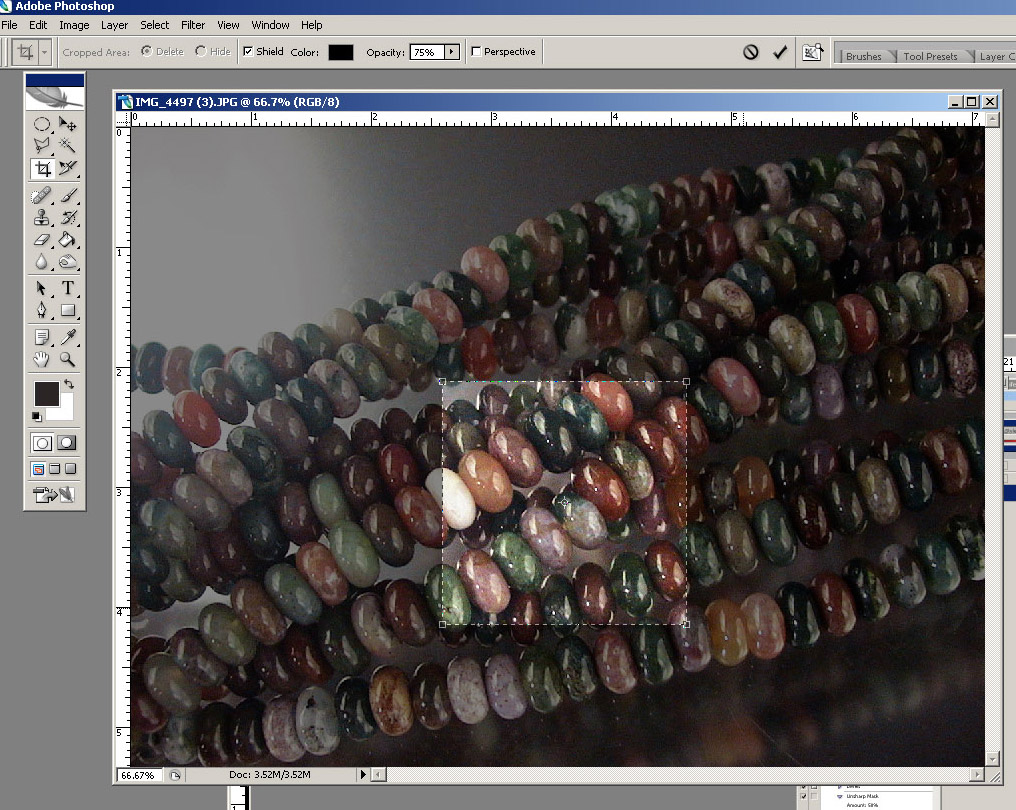Open the Select menu

point(154,25)
